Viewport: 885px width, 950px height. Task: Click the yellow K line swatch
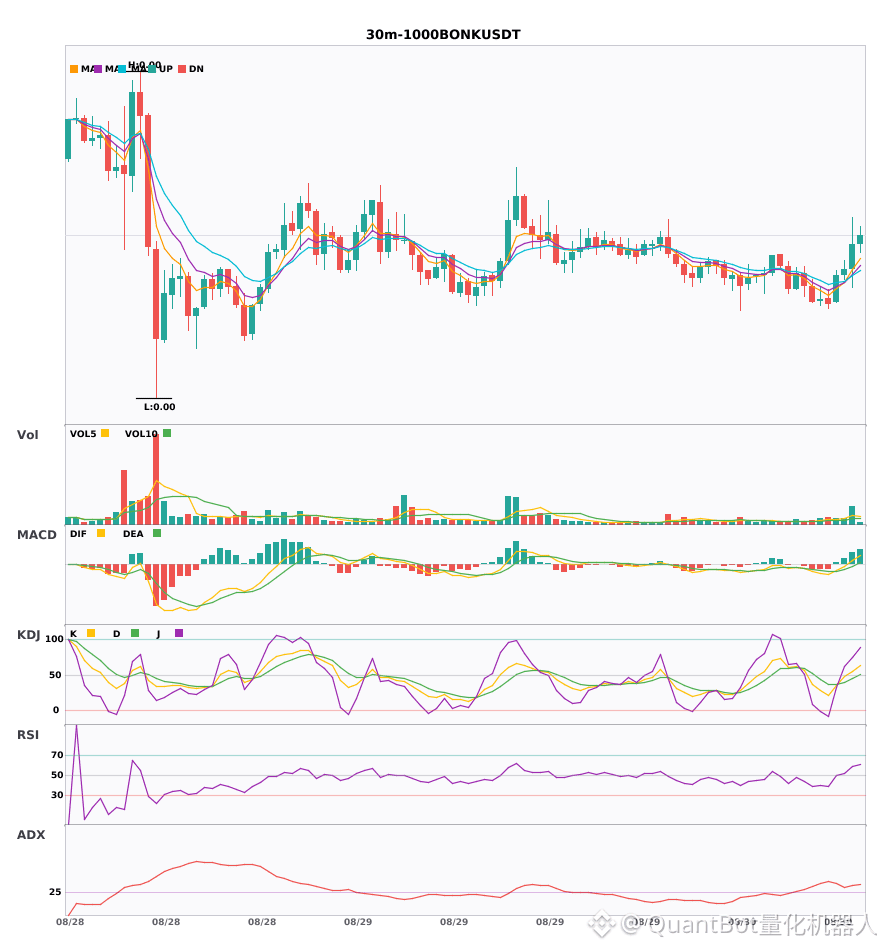tap(91, 633)
